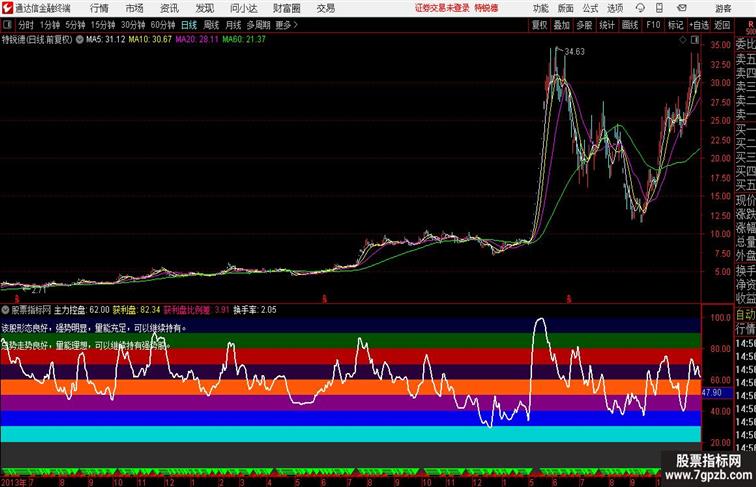
Task: Click the 获利盘: 82.34 indicator value
Action: (136, 310)
